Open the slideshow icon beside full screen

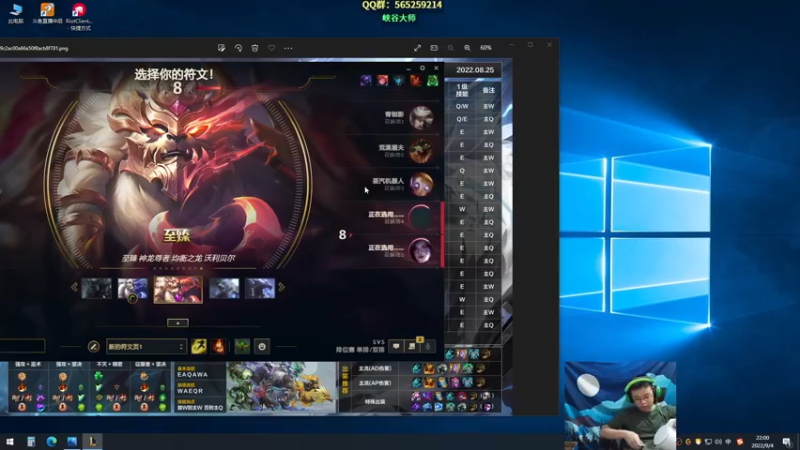[434, 48]
